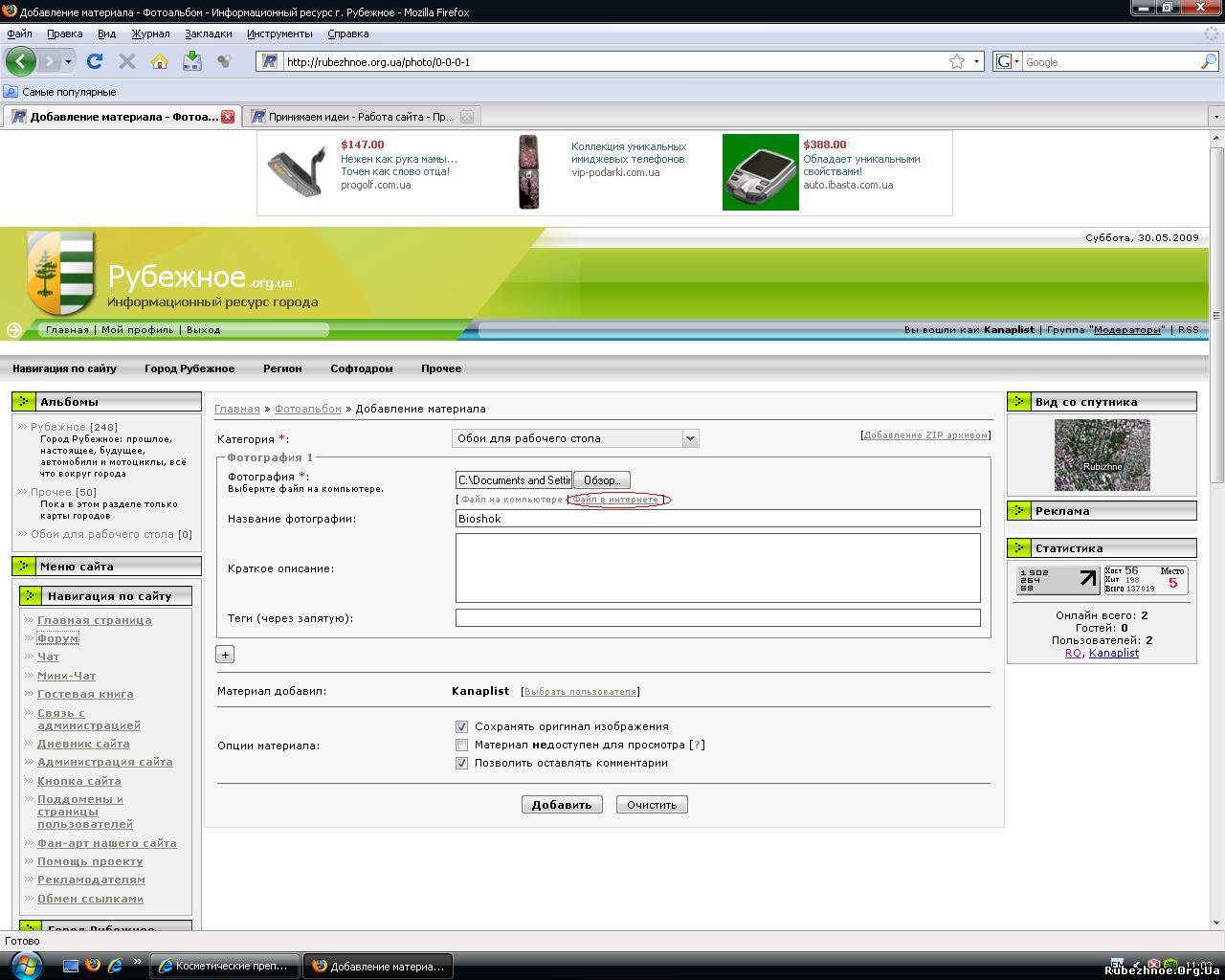Select the Файл в интернете option
The height and width of the screenshot is (980, 1225).
(616, 500)
